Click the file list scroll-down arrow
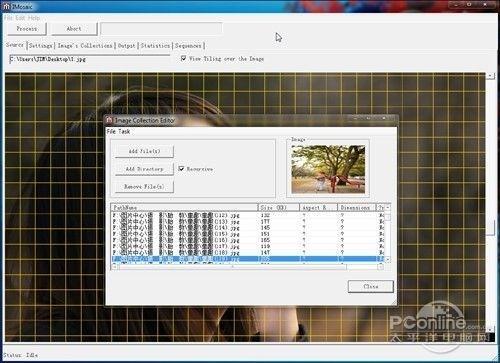 click(388, 259)
